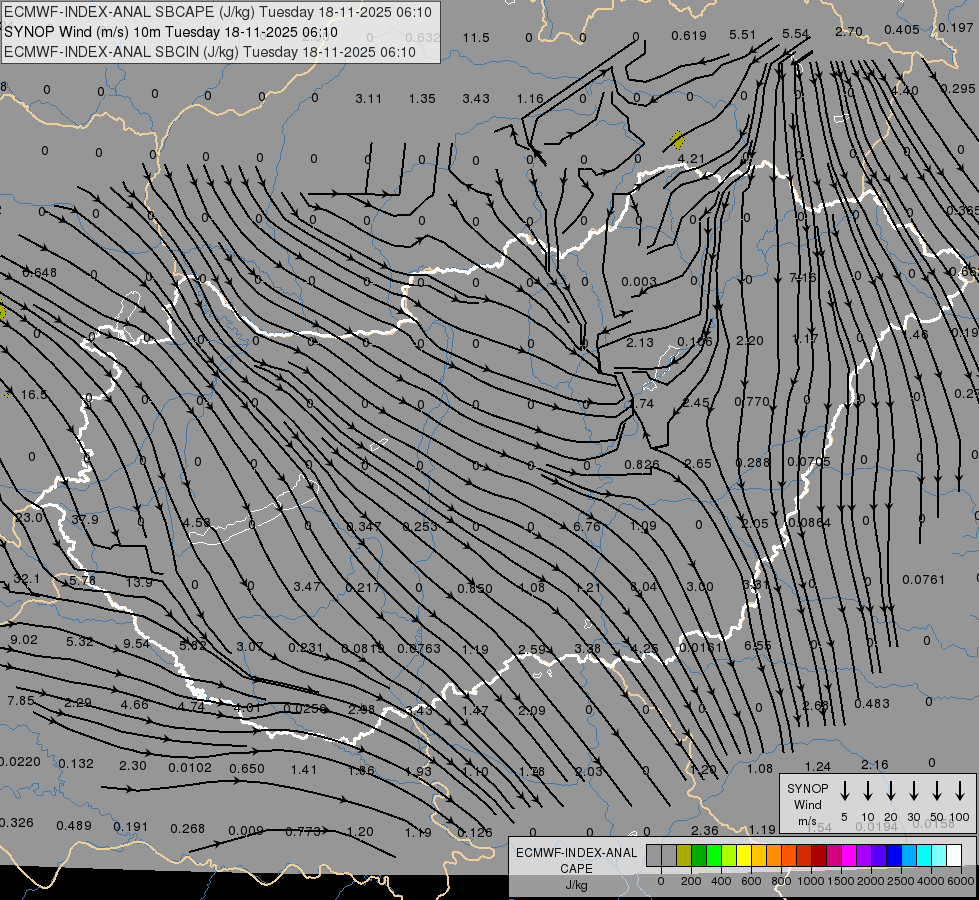Click the map value 5.51
Screen dimensions: 979x900
pyautogui.click(x=742, y=35)
